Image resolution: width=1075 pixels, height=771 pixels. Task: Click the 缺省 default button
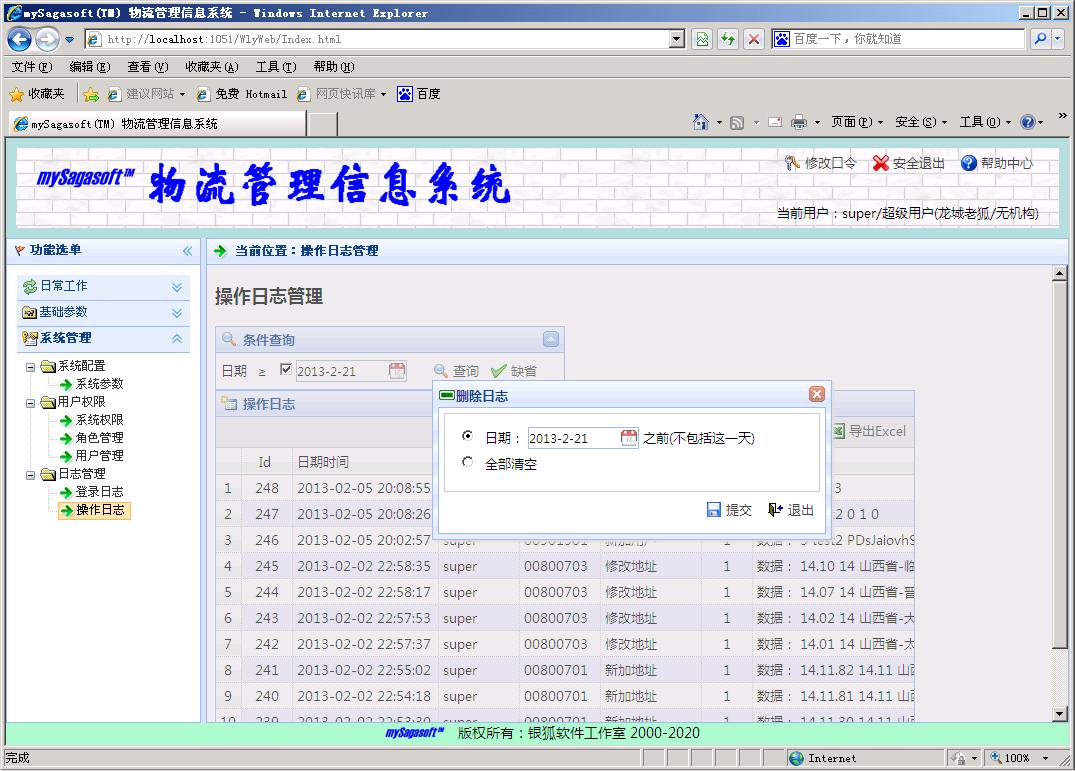pyautogui.click(x=514, y=371)
